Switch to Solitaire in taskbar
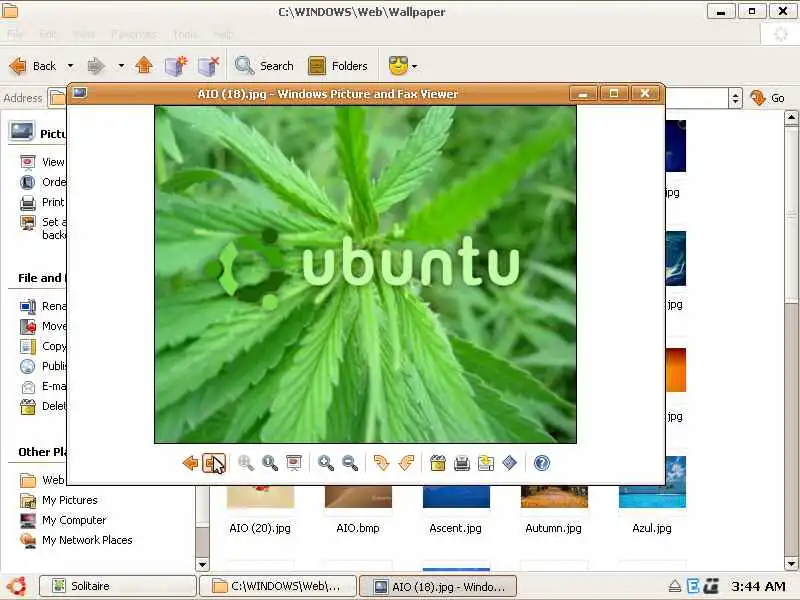This screenshot has width=800, height=600. click(x=118, y=586)
